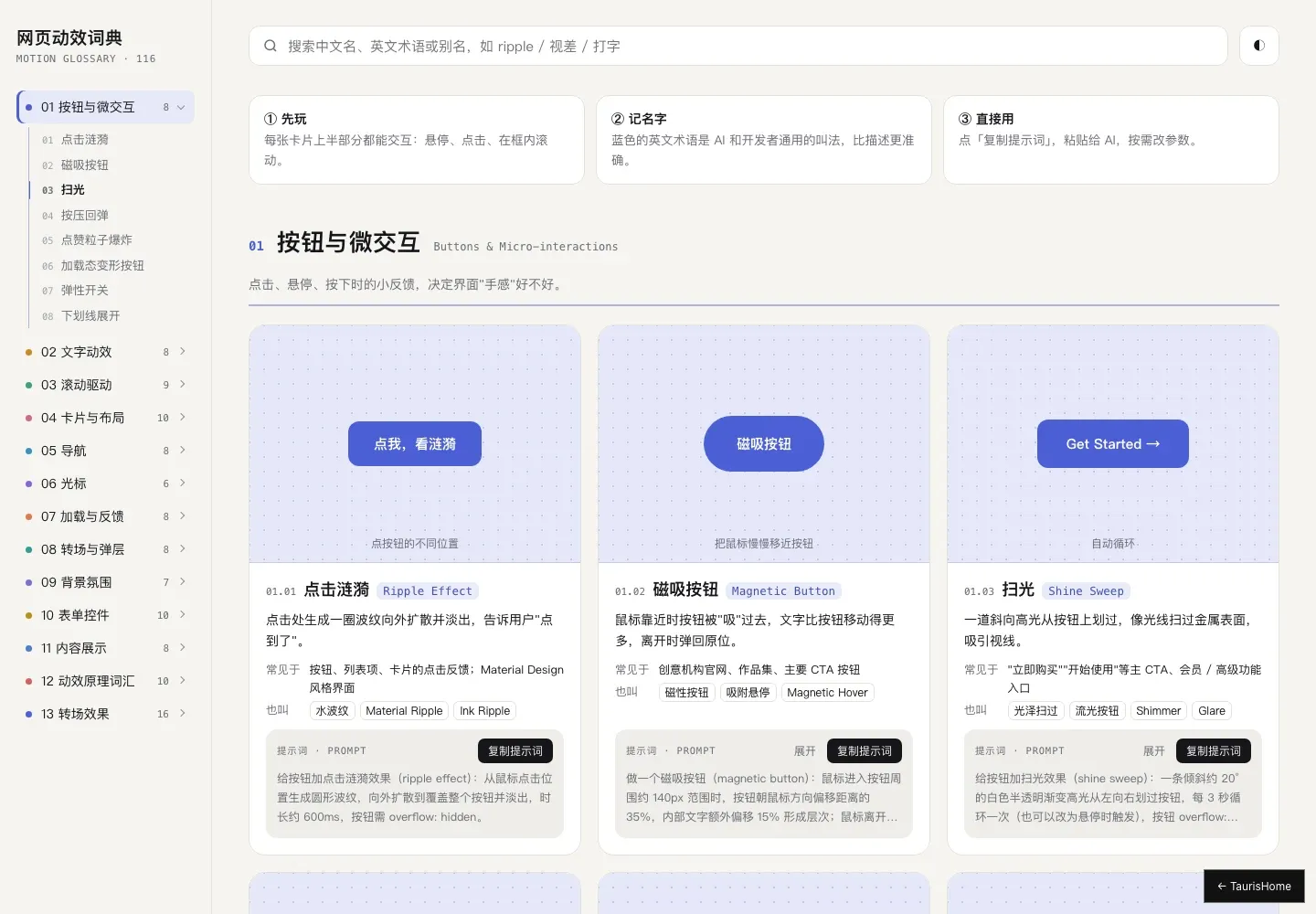Jump to 弹性开关 sidebar entry
This screenshot has height=914, width=1316.
point(111,291)
